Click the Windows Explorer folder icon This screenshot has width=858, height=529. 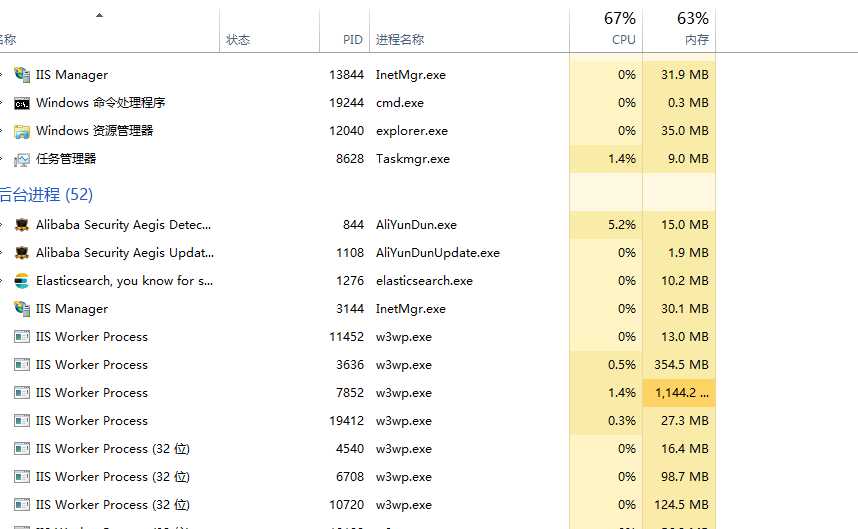pos(22,131)
